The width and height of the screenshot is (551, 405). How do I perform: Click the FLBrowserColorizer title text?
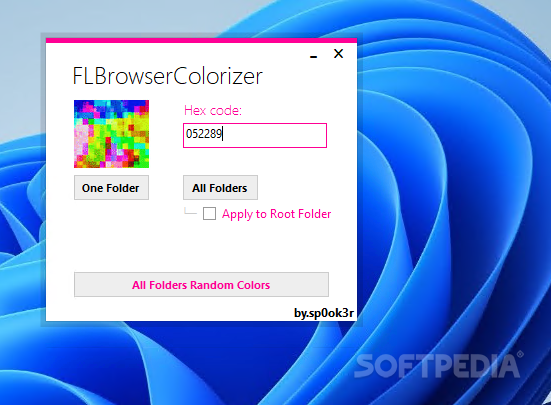tap(168, 76)
